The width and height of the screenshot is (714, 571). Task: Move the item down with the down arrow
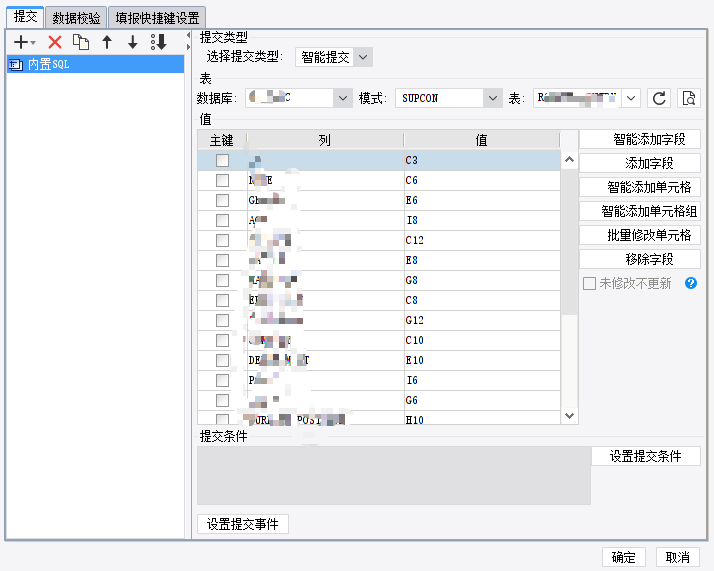pyautogui.click(x=133, y=42)
